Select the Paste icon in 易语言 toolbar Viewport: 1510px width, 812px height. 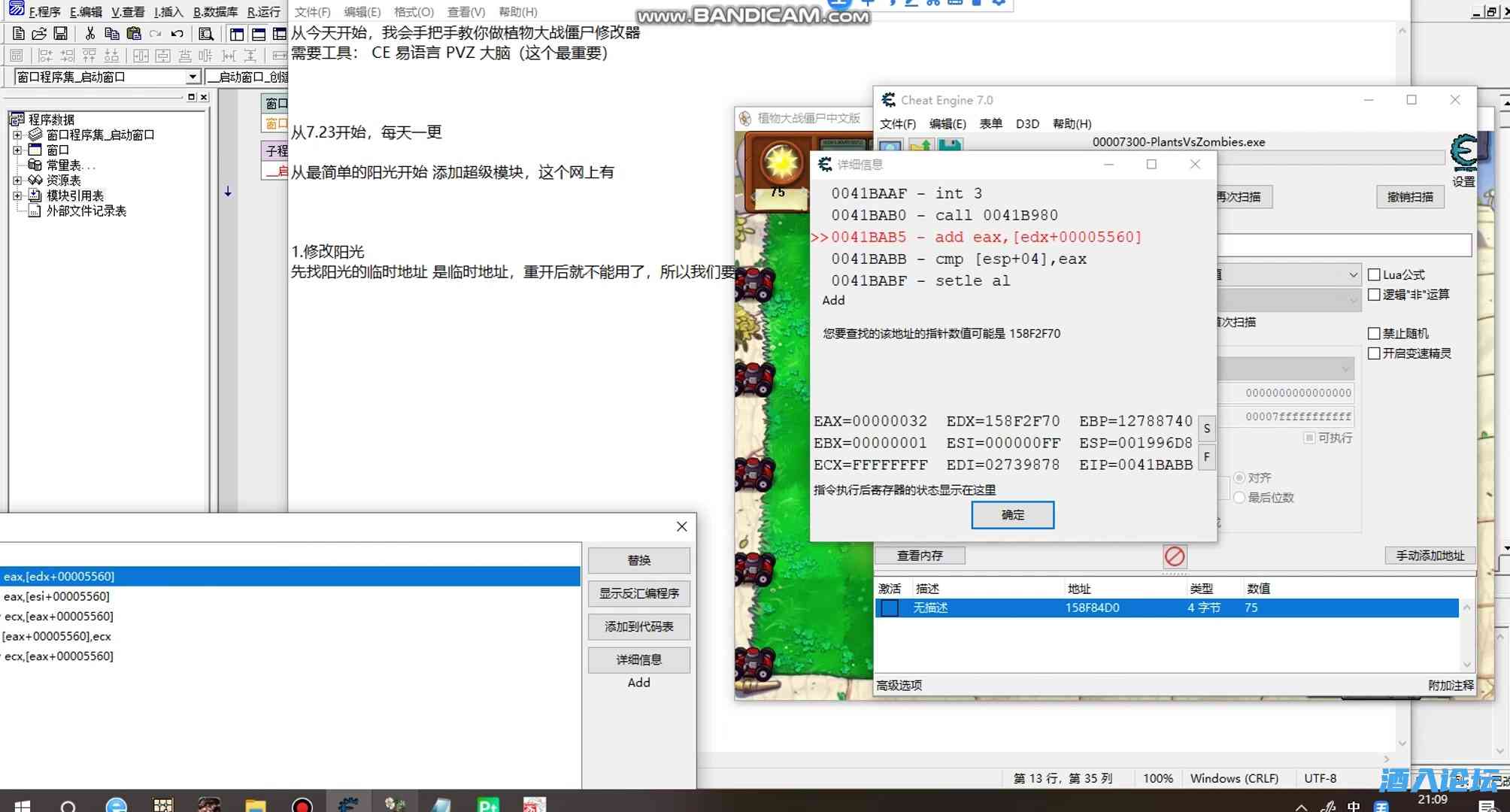pyautogui.click(x=134, y=33)
